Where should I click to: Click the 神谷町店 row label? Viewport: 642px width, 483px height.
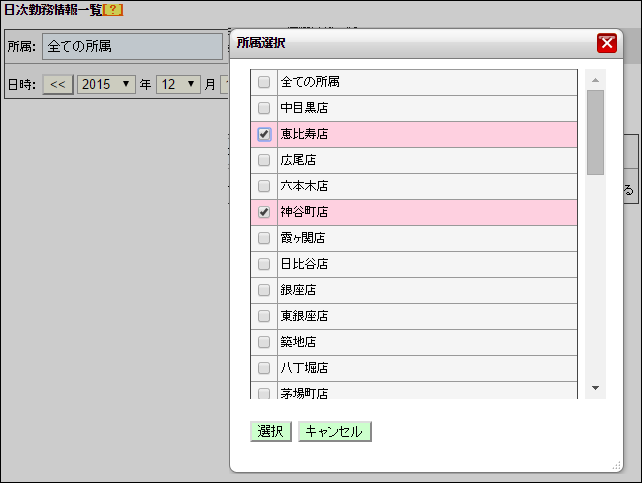point(304,212)
